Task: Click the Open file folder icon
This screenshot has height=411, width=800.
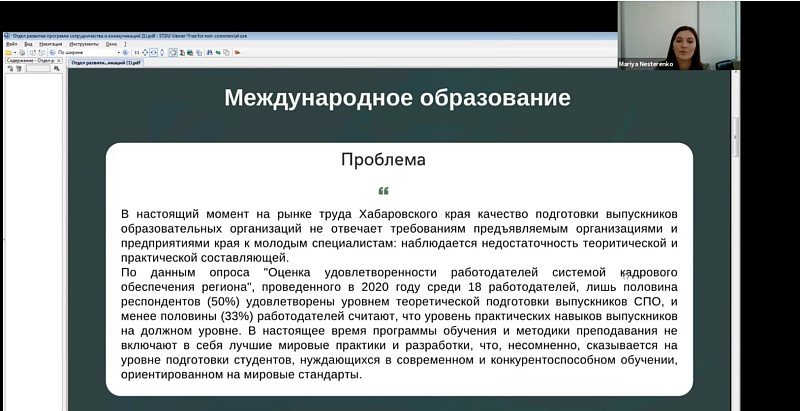Action: tap(7, 52)
